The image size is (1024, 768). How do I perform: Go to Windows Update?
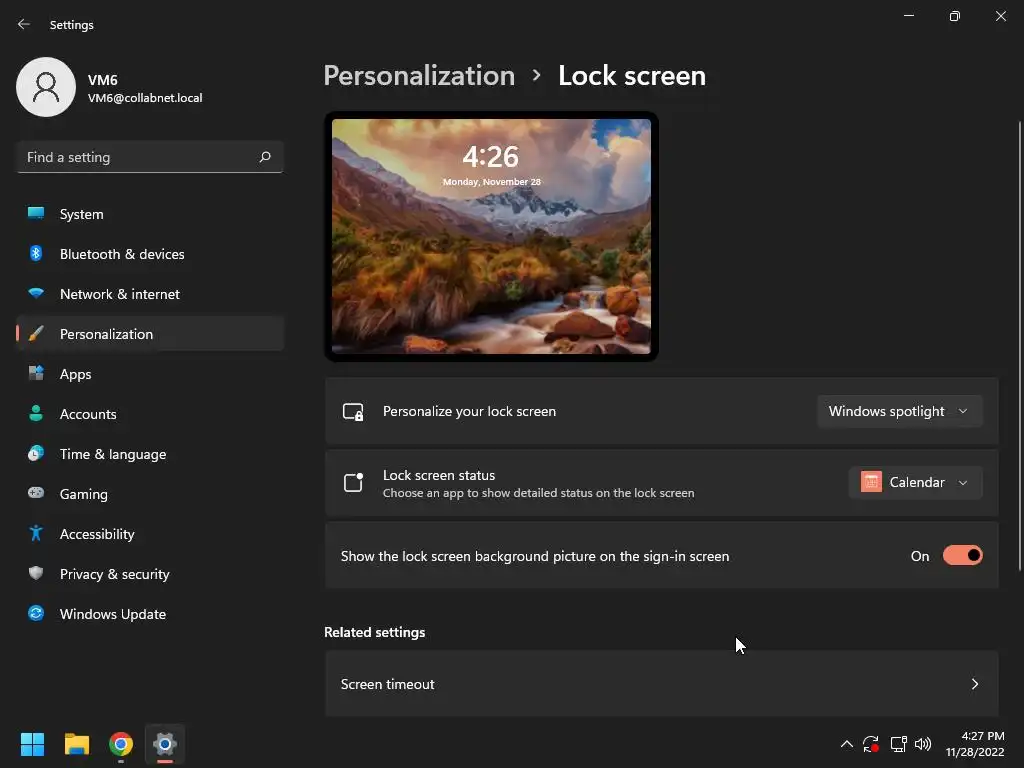click(x=150, y=613)
